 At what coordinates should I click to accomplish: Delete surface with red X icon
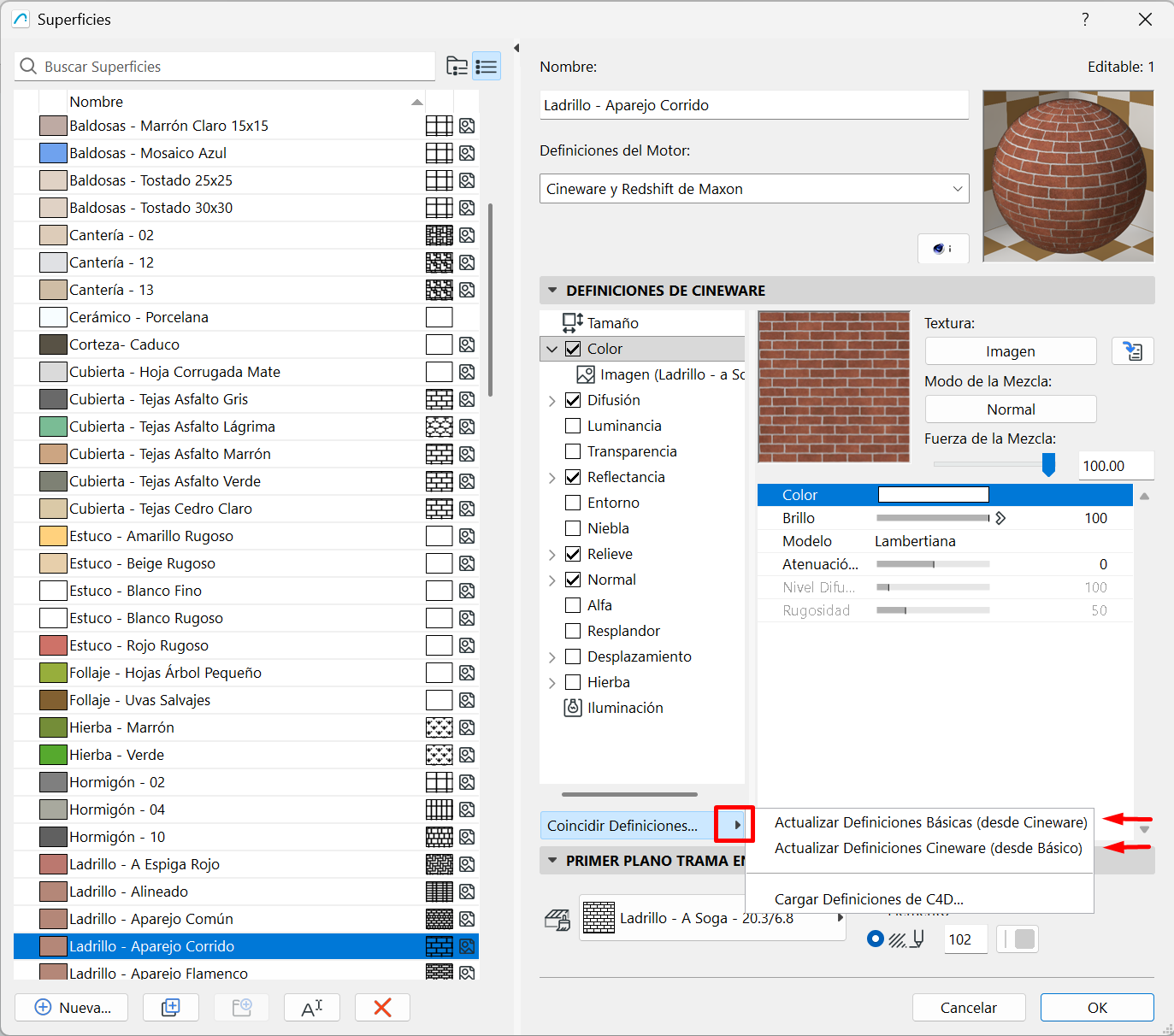coord(382,1007)
